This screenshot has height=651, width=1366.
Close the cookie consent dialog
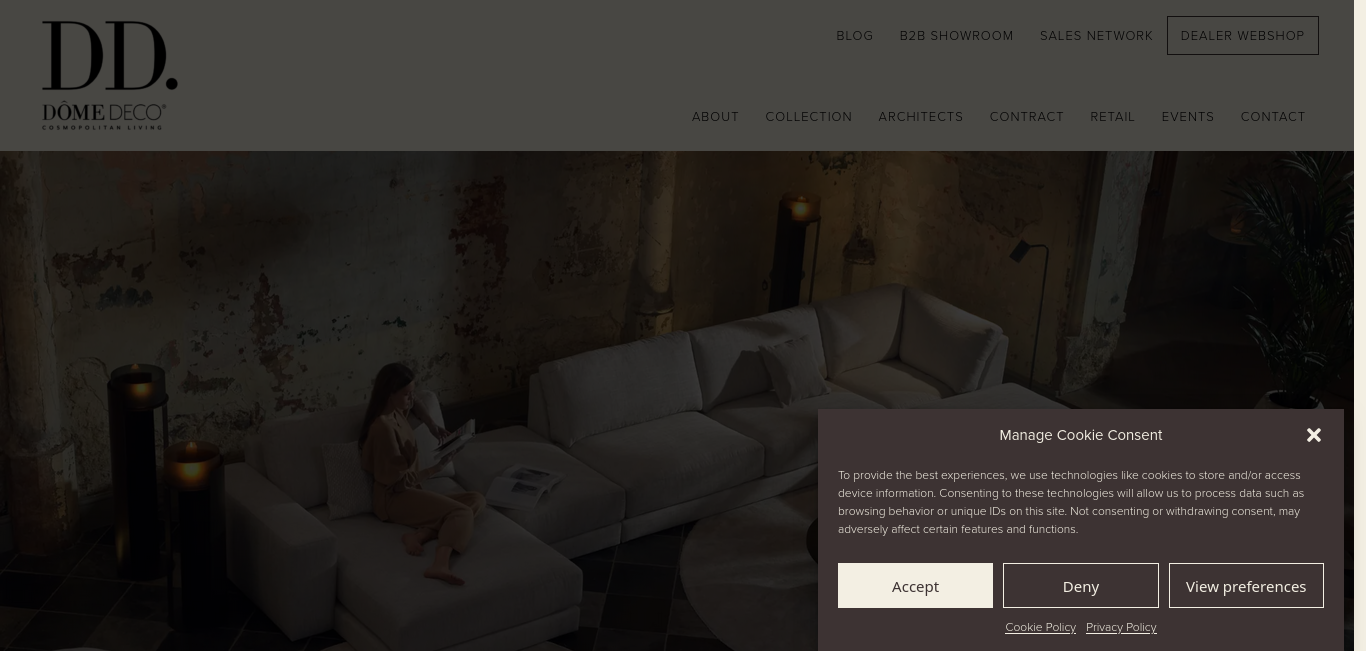coord(1314,435)
